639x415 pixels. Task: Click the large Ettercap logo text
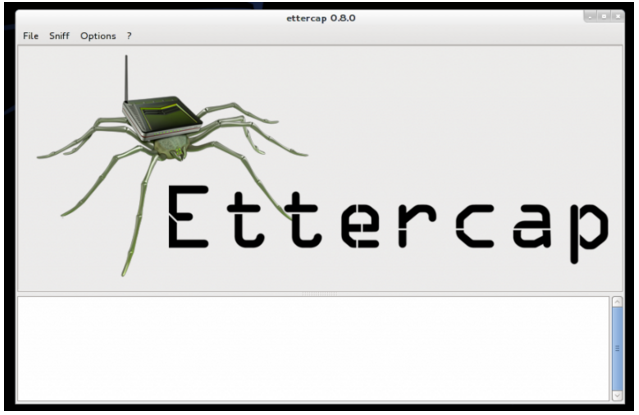[x=385, y=217]
